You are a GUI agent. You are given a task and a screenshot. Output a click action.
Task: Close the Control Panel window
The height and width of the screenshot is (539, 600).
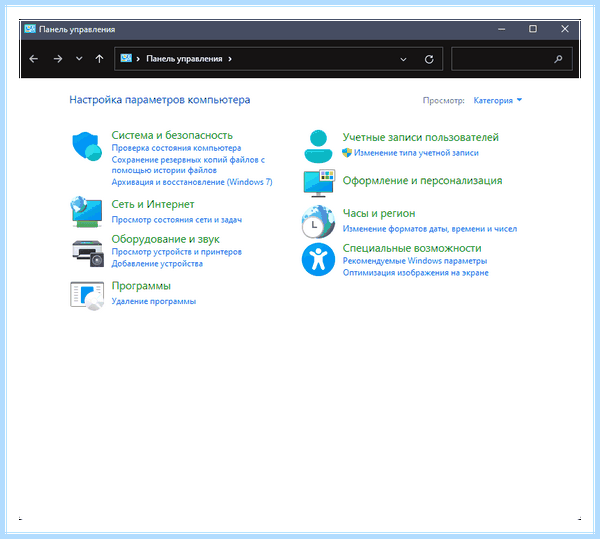coord(565,29)
